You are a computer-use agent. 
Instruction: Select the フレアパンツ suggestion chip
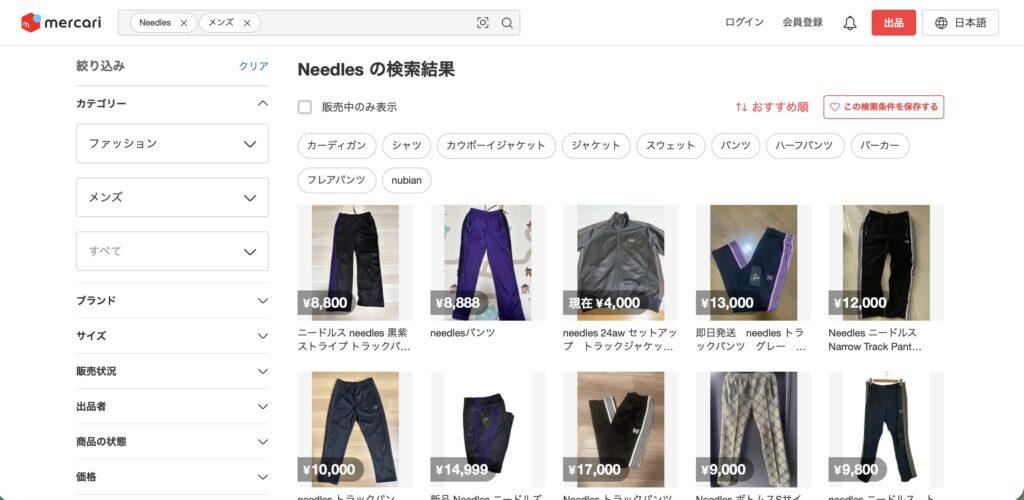tap(336, 180)
